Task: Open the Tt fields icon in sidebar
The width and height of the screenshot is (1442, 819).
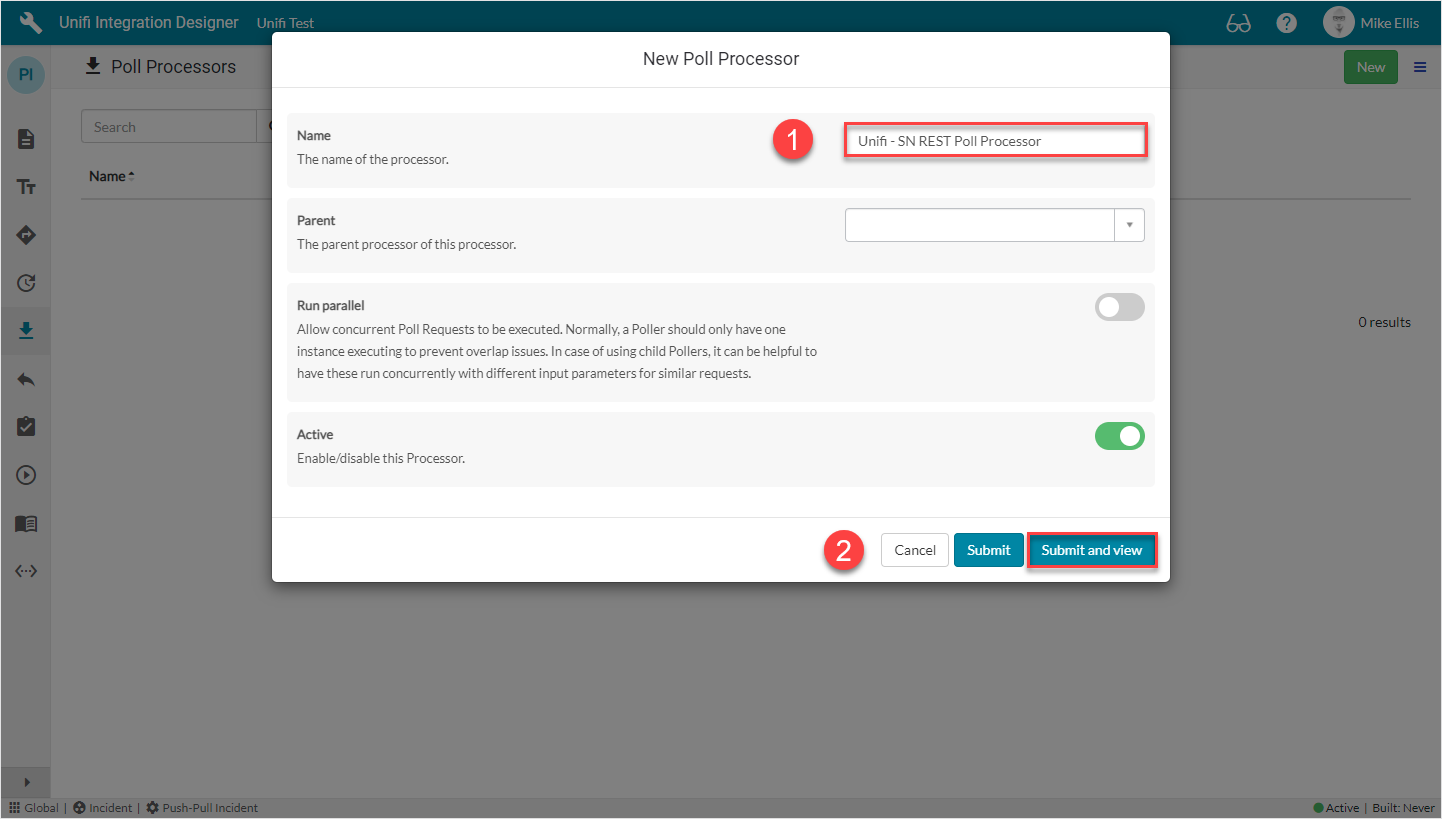Action: coord(25,186)
